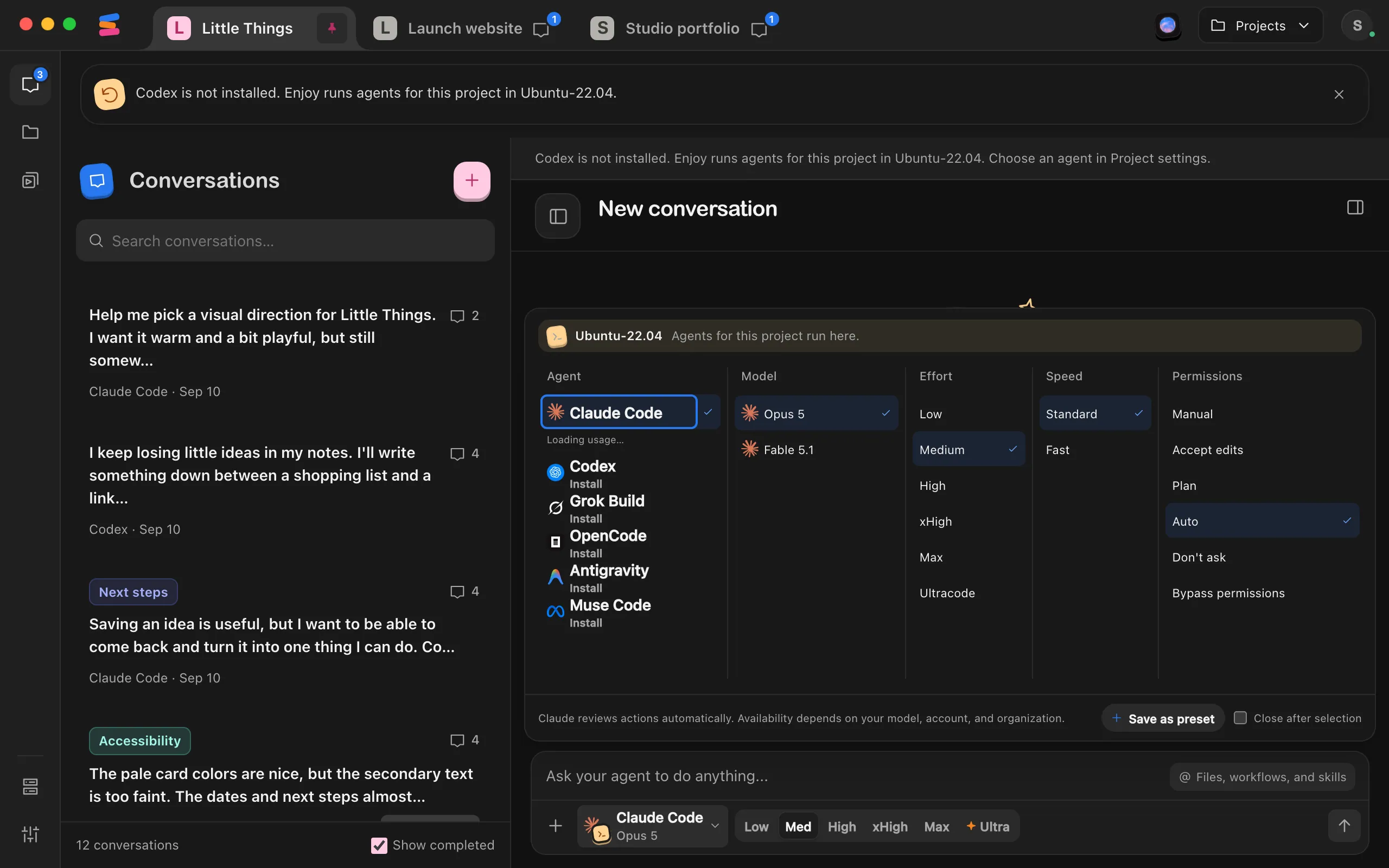Choose Low effort in bottom bar
This screenshot has height=868, width=1389.
click(x=756, y=827)
